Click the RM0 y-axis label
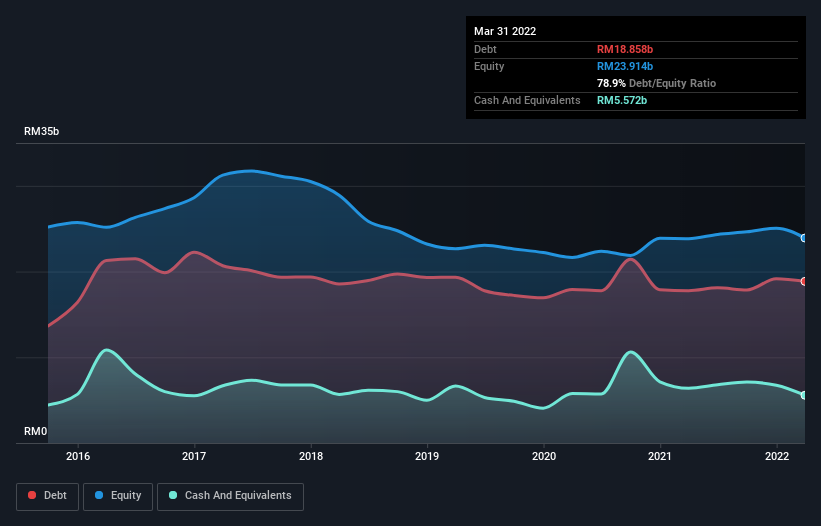The image size is (821, 526). (36, 431)
